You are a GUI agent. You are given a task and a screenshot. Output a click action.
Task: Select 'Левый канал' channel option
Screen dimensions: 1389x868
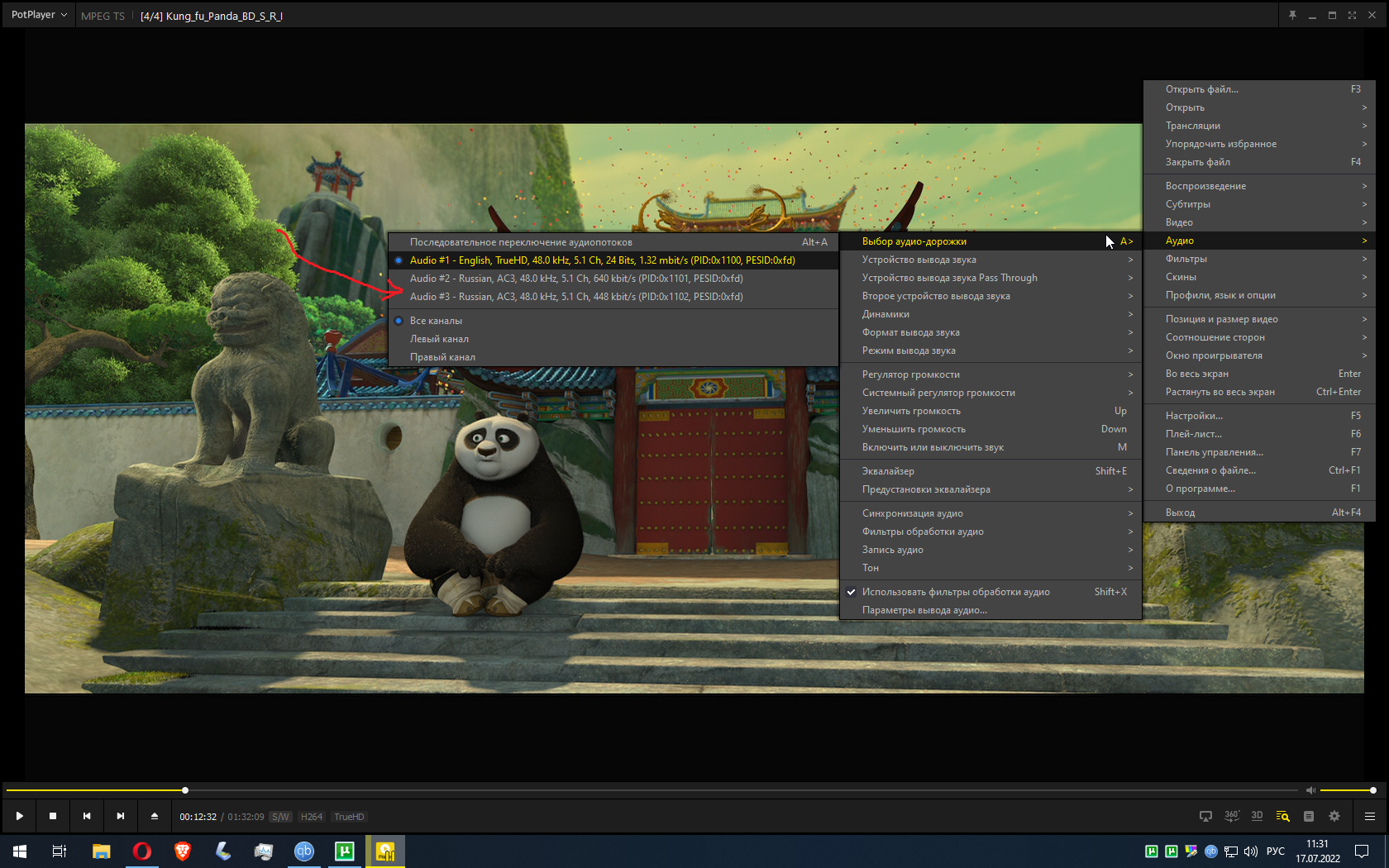613,339
